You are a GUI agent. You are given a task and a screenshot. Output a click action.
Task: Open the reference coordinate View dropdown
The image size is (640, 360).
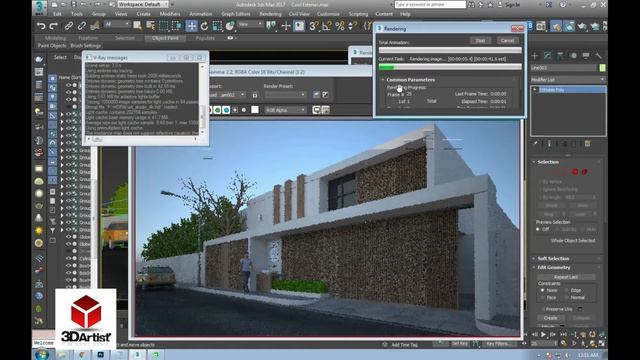tap(250, 24)
